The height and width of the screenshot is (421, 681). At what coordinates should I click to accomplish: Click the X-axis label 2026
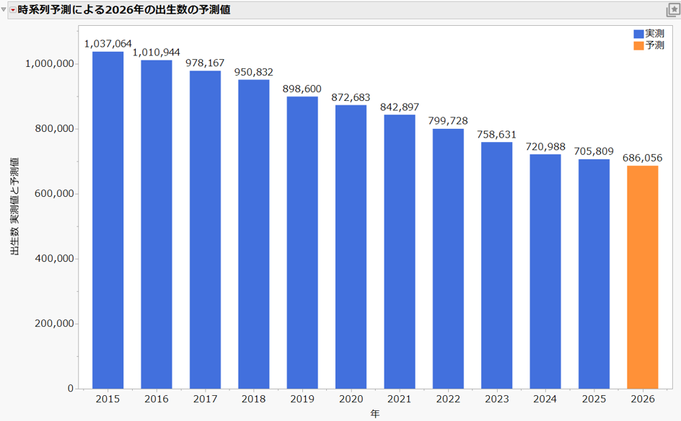(642, 399)
